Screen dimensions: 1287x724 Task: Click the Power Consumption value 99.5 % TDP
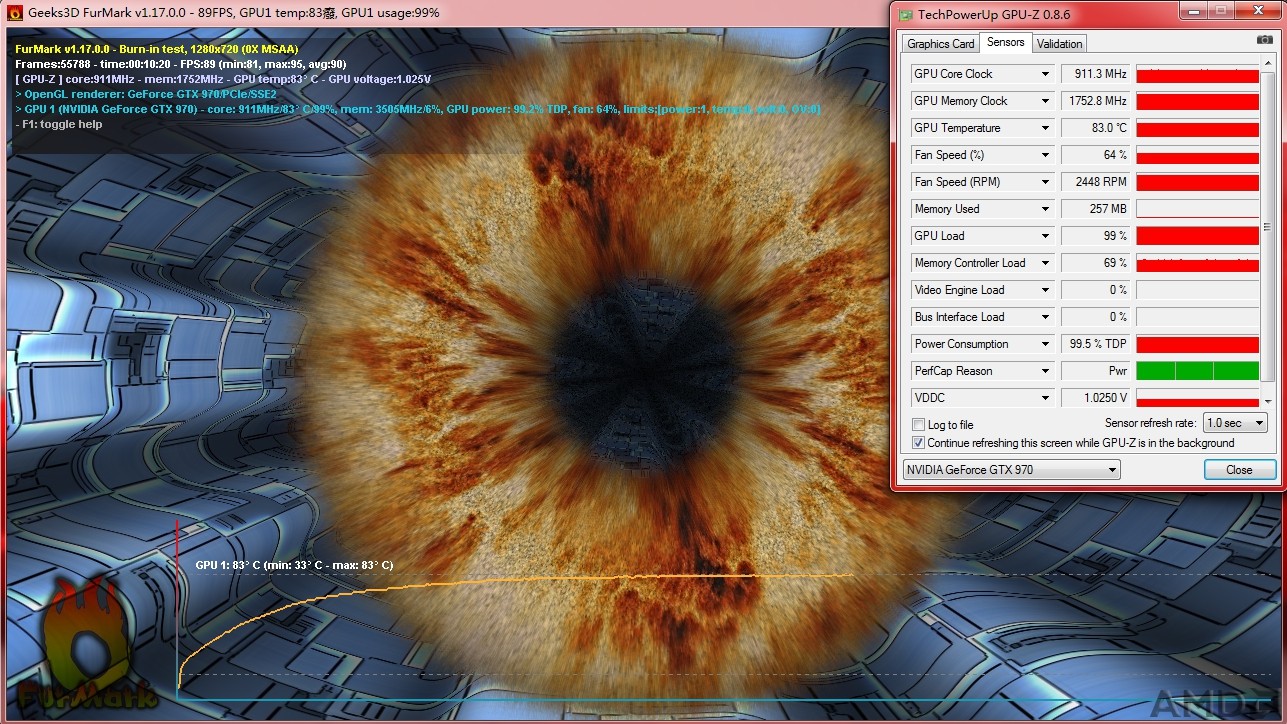[x=1095, y=344]
